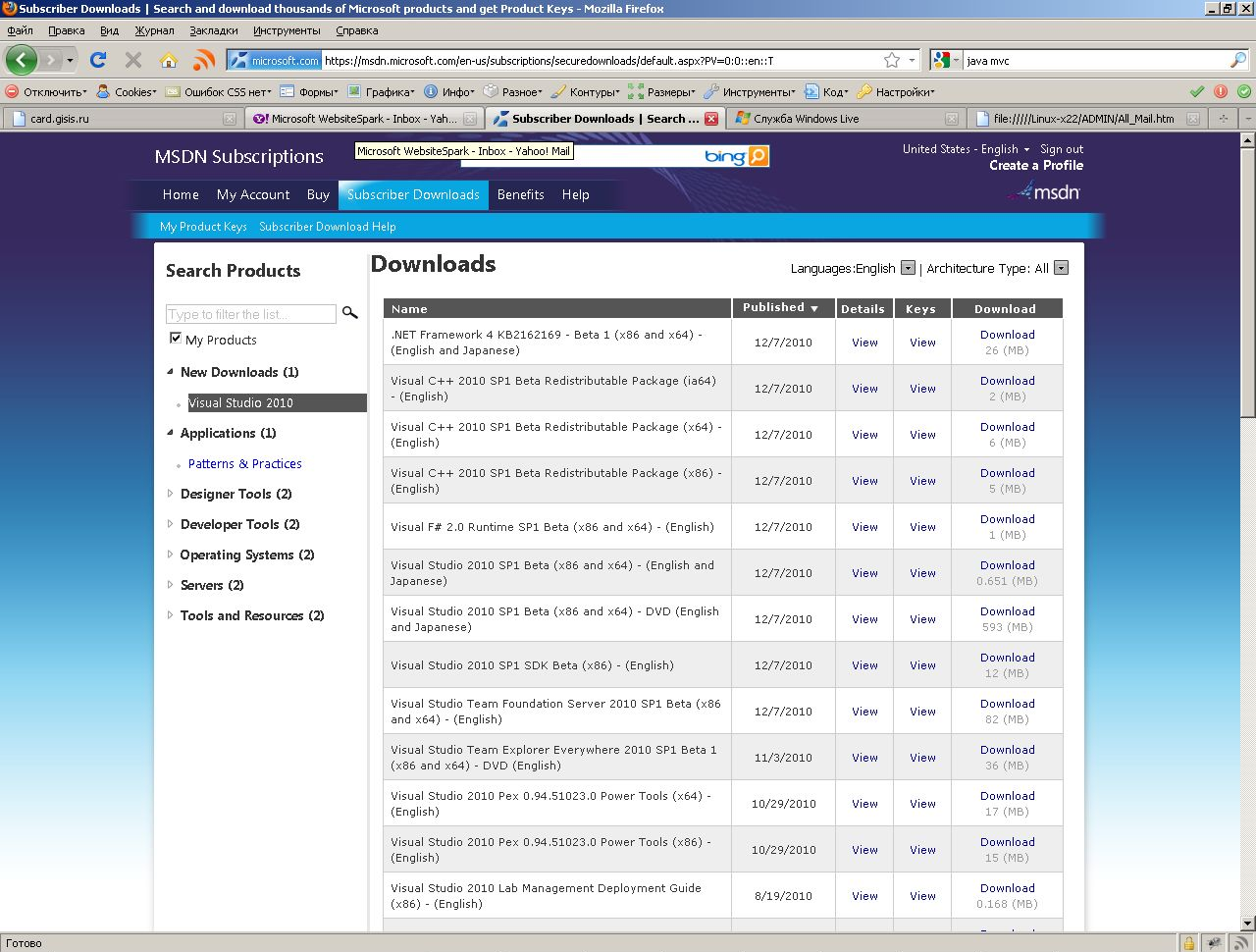Viewport: 1256px width, 952px height.
Task: Open the Инфо developer toolbar menu
Action: click(449, 91)
